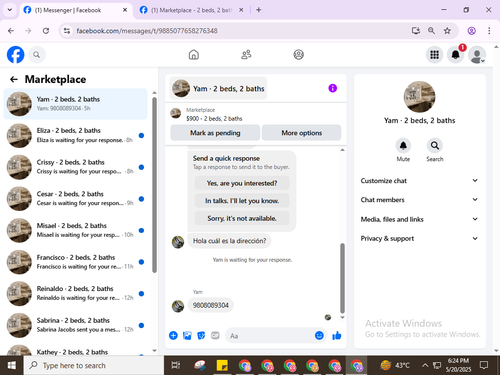
Task: Open the Groups icon in top navigation
Action: click(x=298, y=54)
